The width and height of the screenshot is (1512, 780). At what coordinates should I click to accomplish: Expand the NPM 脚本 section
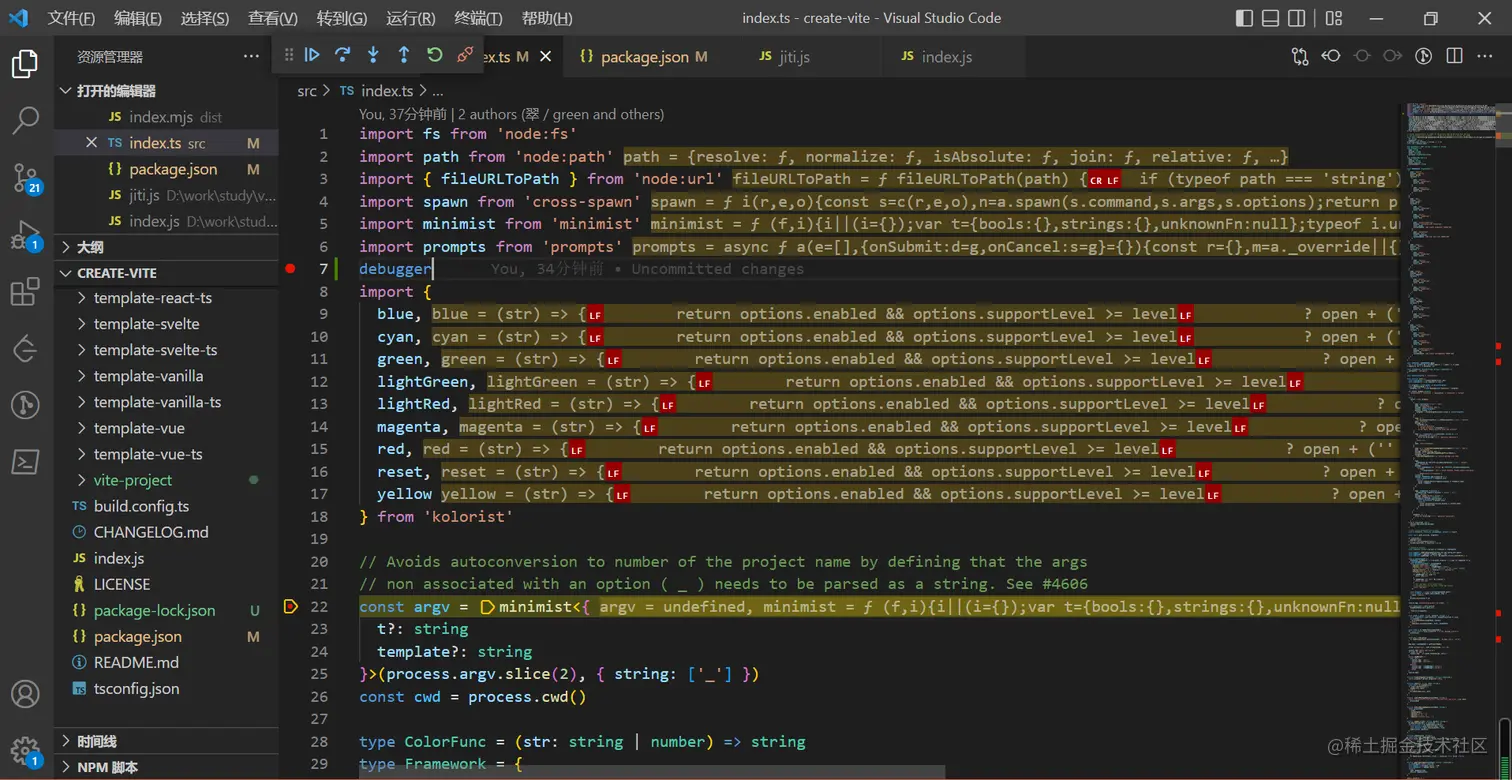pos(166,767)
